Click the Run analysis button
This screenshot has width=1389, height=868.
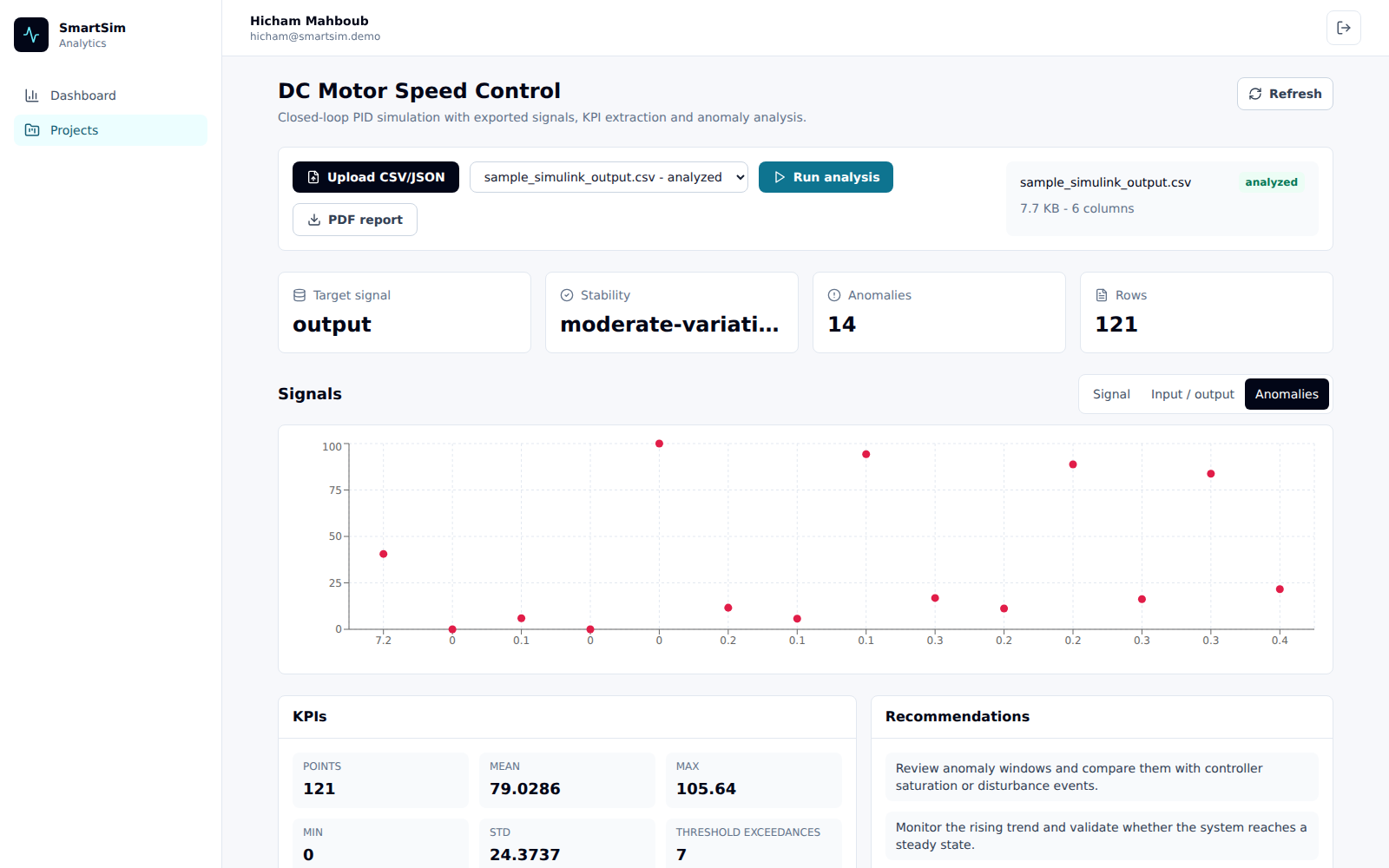click(826, 177)
